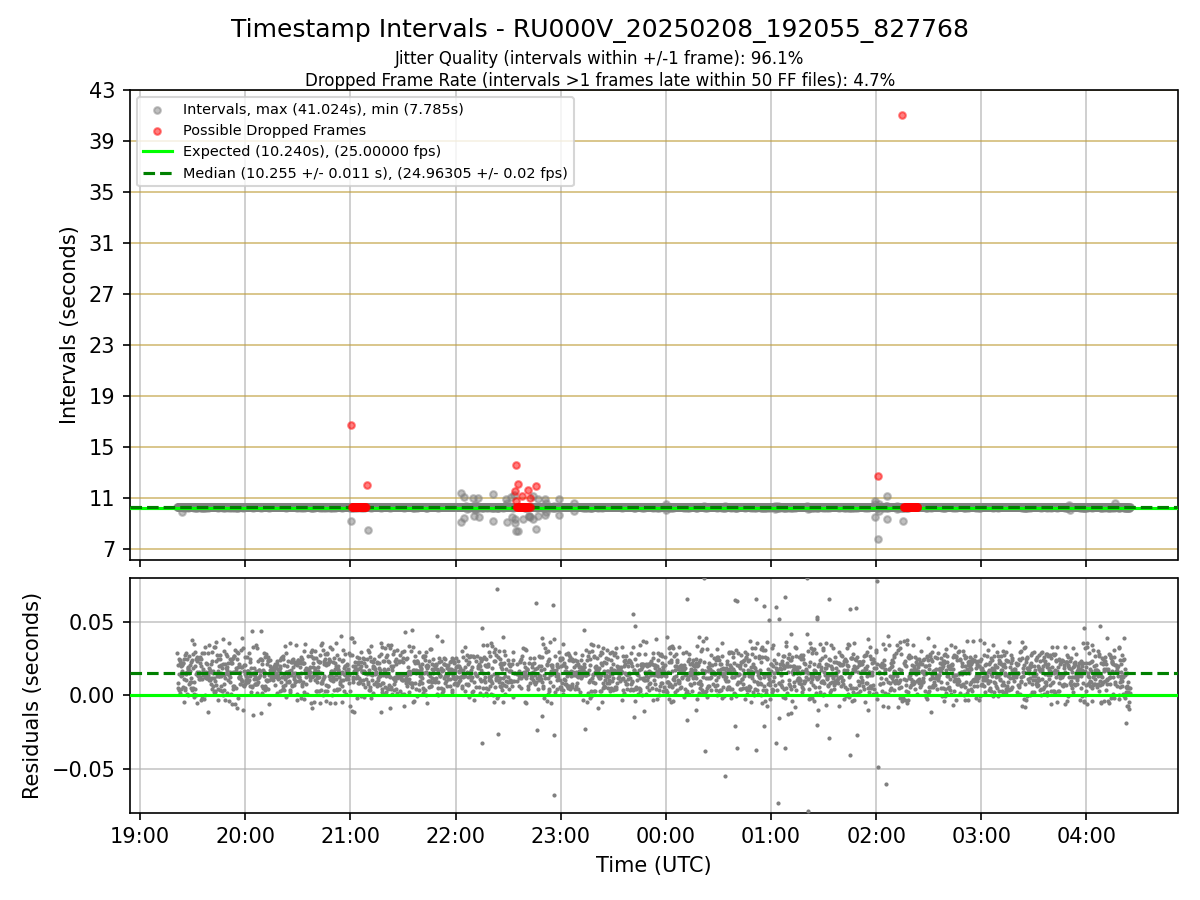Image resolution: width=1200 pixels, height=900 pixels.
Task: Click the '11' y-axis tick label
Action: point(102,498)
